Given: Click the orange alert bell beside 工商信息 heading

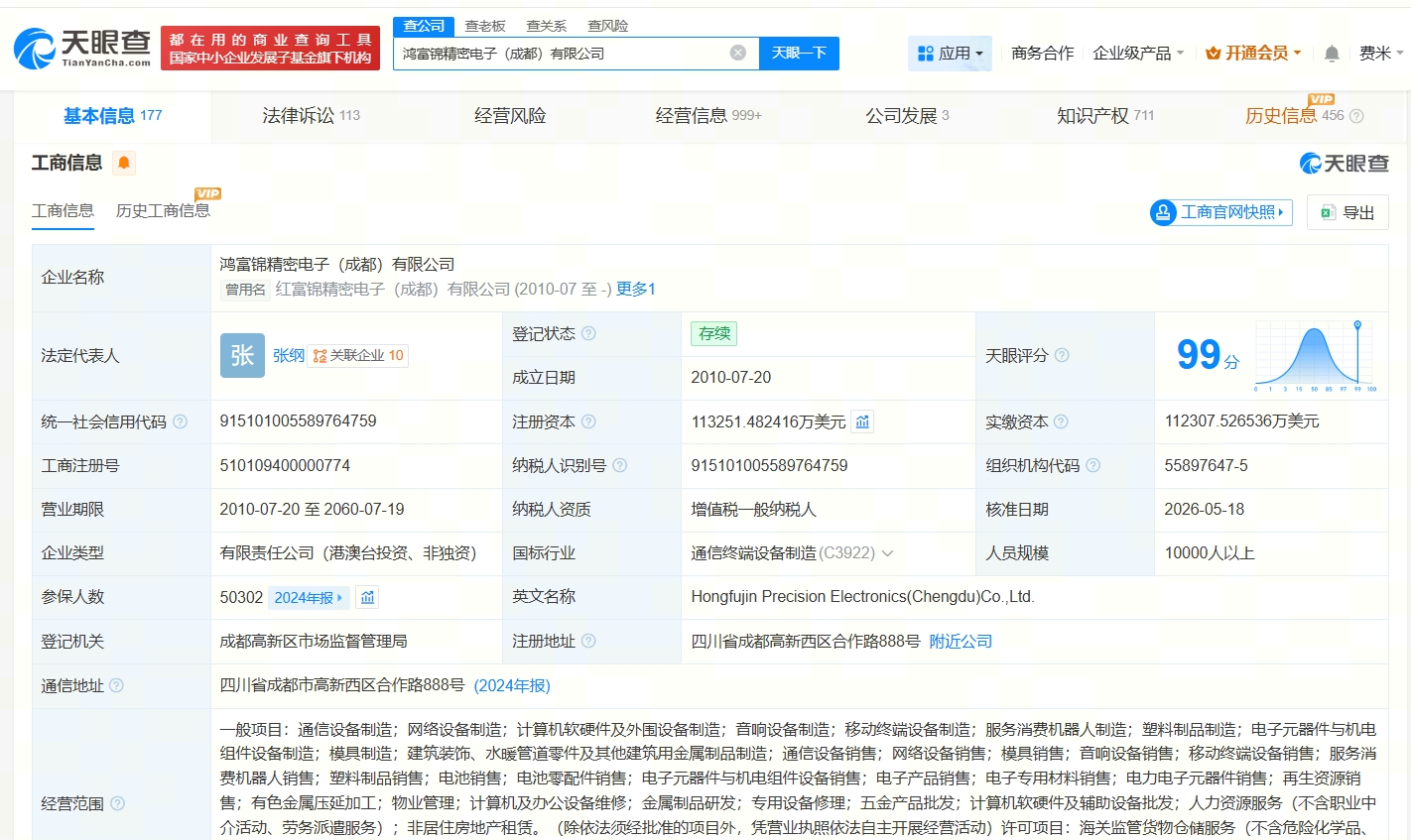Looking at the screenshot, I should point(124,163).
